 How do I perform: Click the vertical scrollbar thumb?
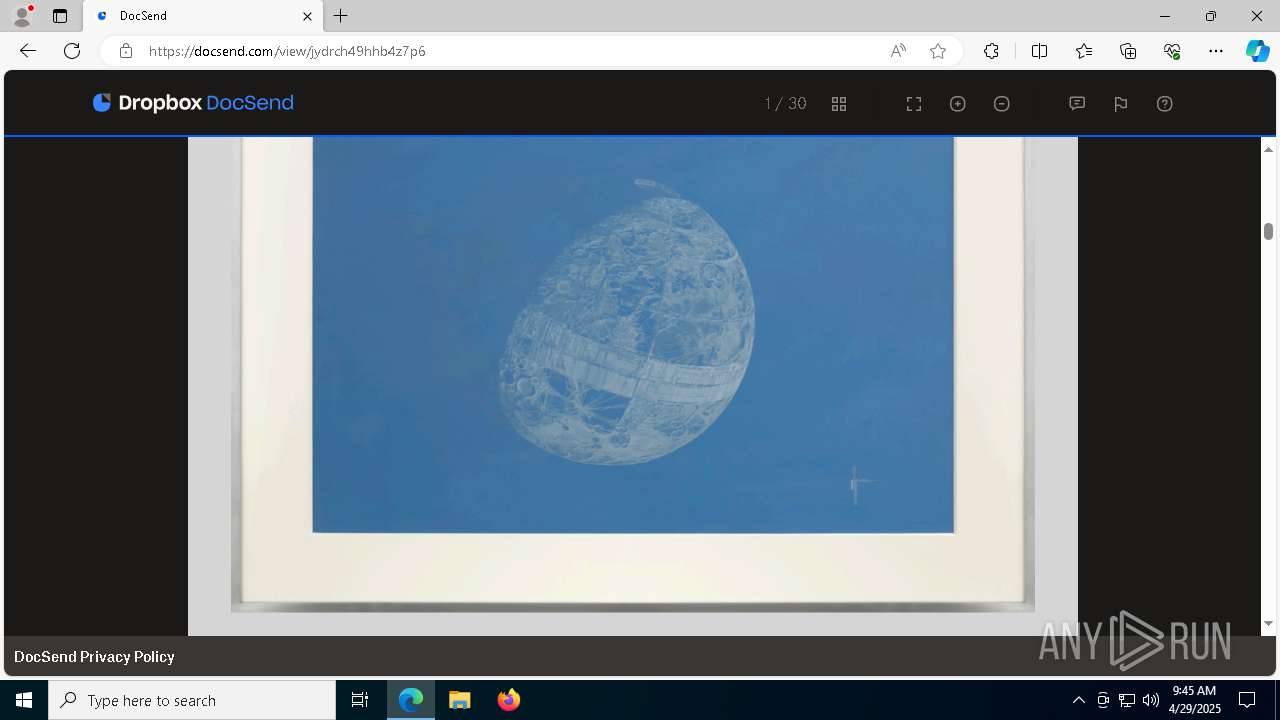pos(1268,231)
